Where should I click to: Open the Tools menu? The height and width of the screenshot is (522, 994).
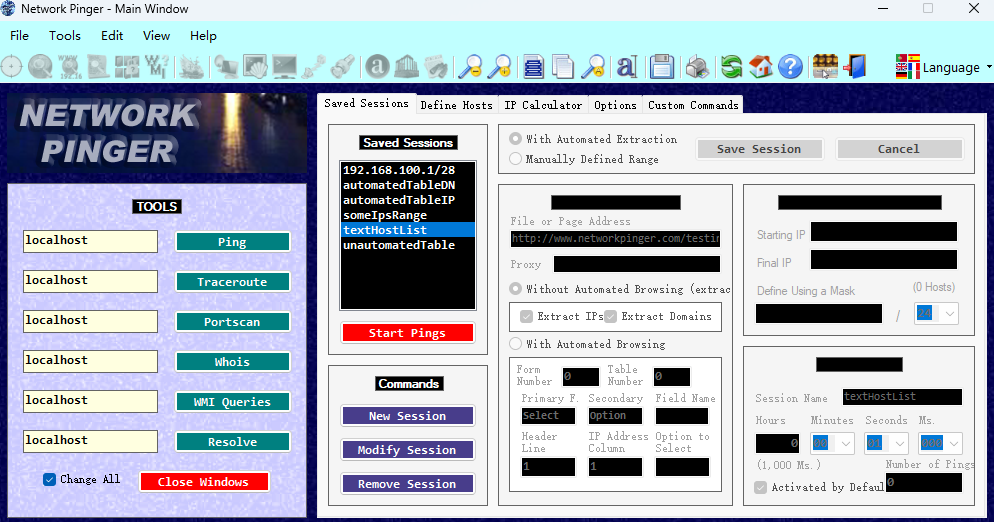pos(65,36)
